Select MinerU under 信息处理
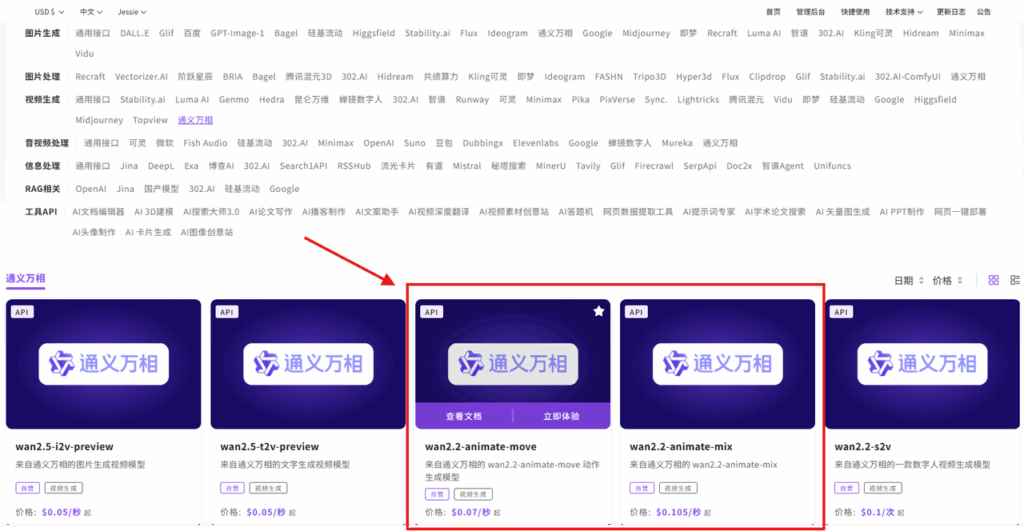 coord(551,166)
